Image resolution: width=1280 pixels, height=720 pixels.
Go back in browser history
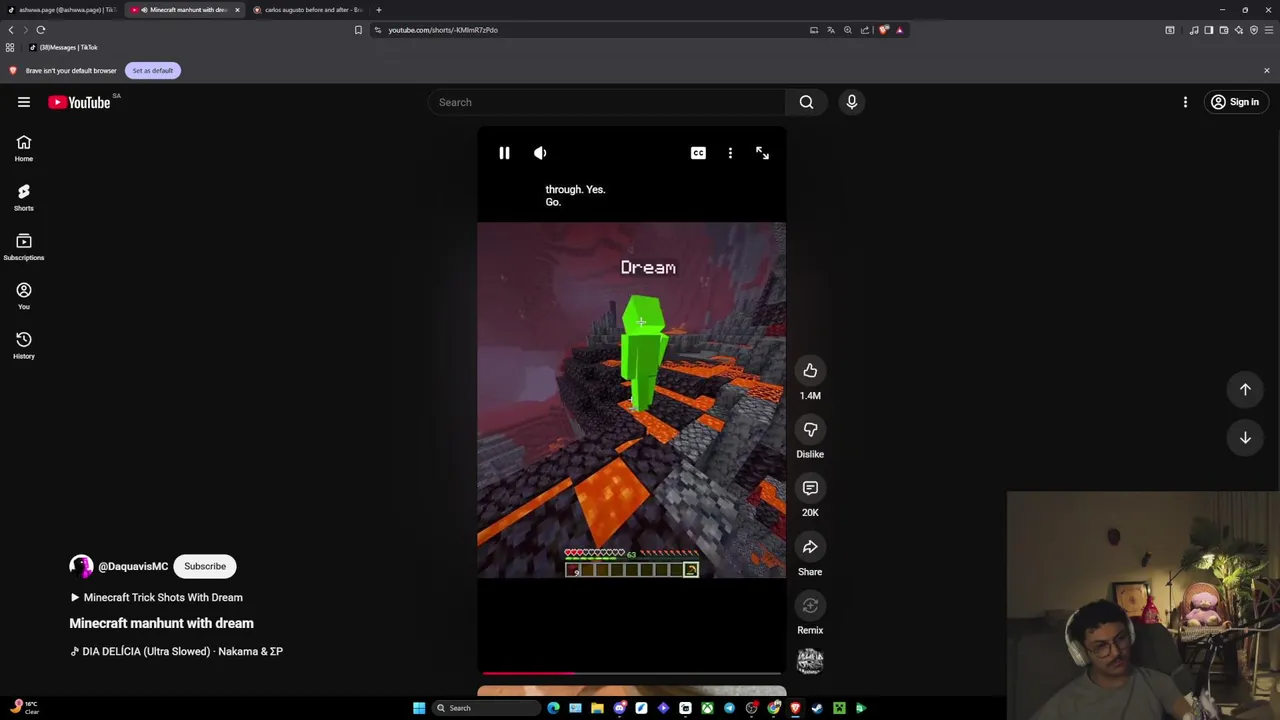point(11,30)
